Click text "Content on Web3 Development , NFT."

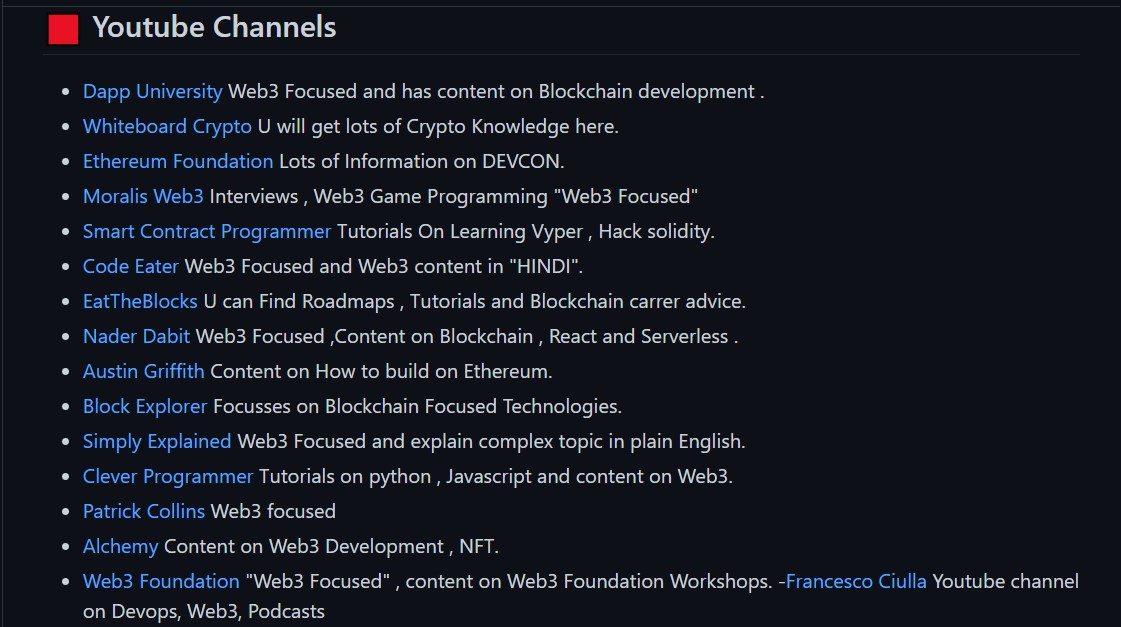point(331,547)
